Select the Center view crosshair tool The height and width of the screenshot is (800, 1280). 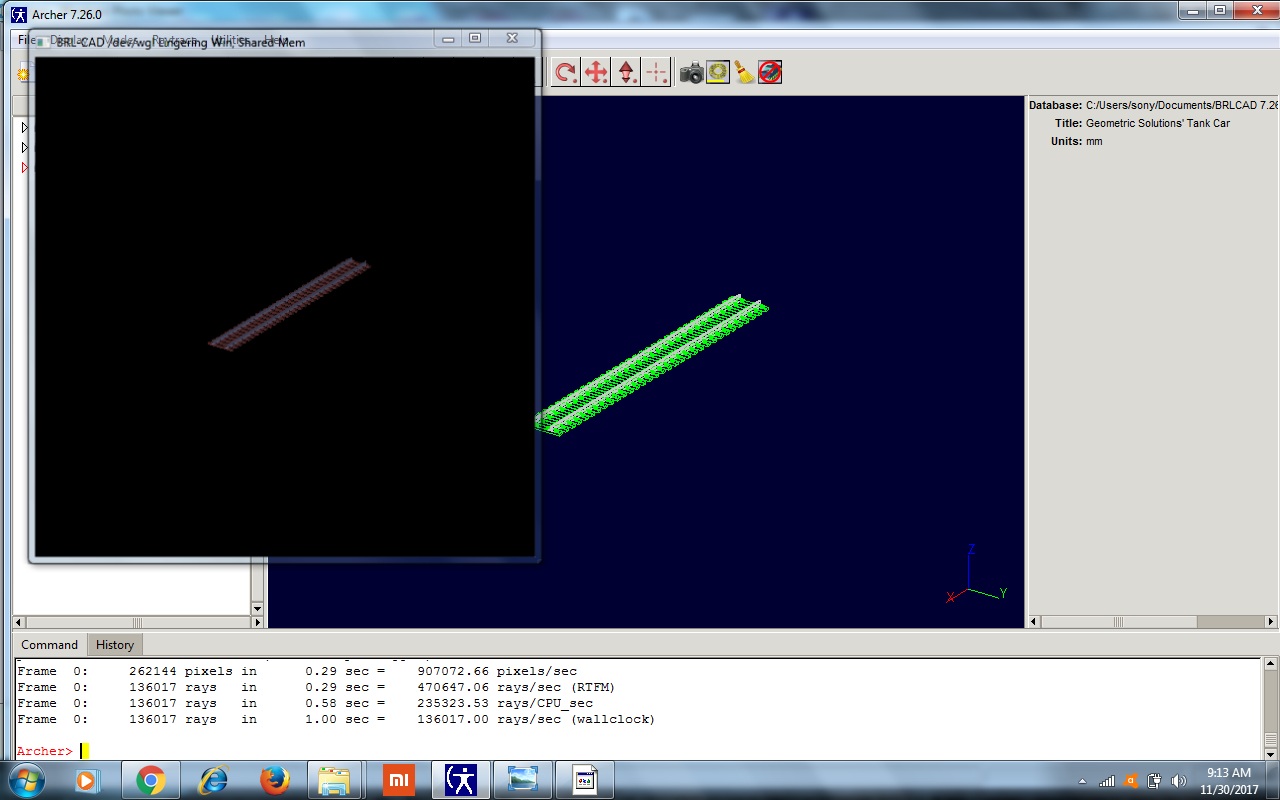tap(656, 72)
